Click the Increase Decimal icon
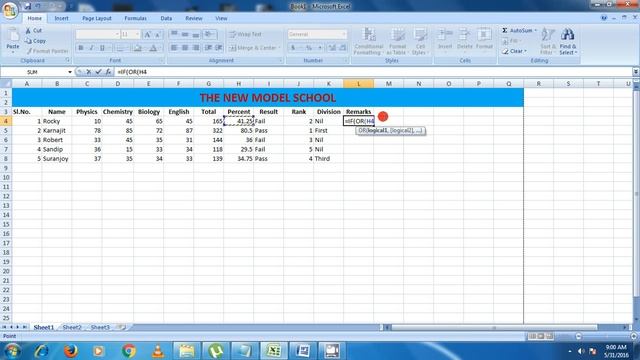 (x=332, y=48)
